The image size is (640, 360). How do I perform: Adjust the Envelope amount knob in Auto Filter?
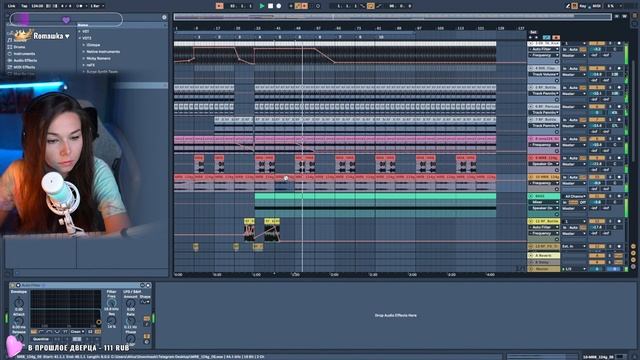click(18, 303)
